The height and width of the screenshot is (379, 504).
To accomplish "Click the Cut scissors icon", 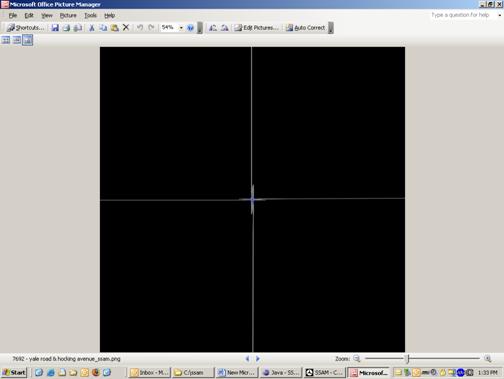I will (92, 28).
